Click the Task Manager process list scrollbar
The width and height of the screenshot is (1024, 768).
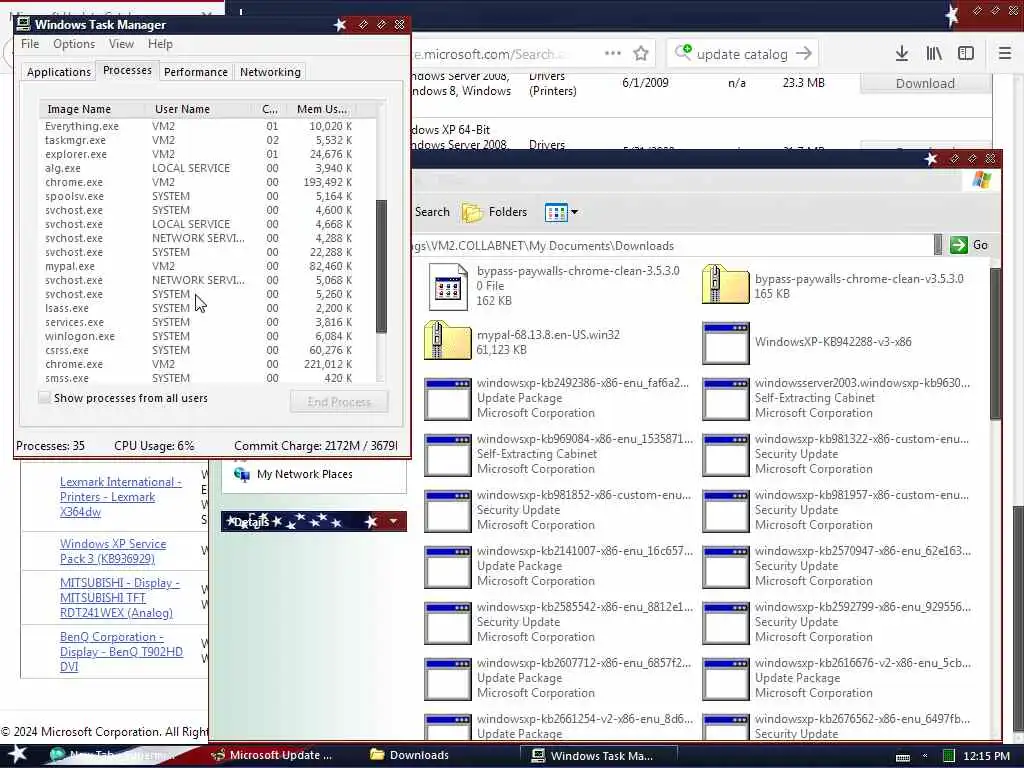pyautogui.click(x=381, y=266)
